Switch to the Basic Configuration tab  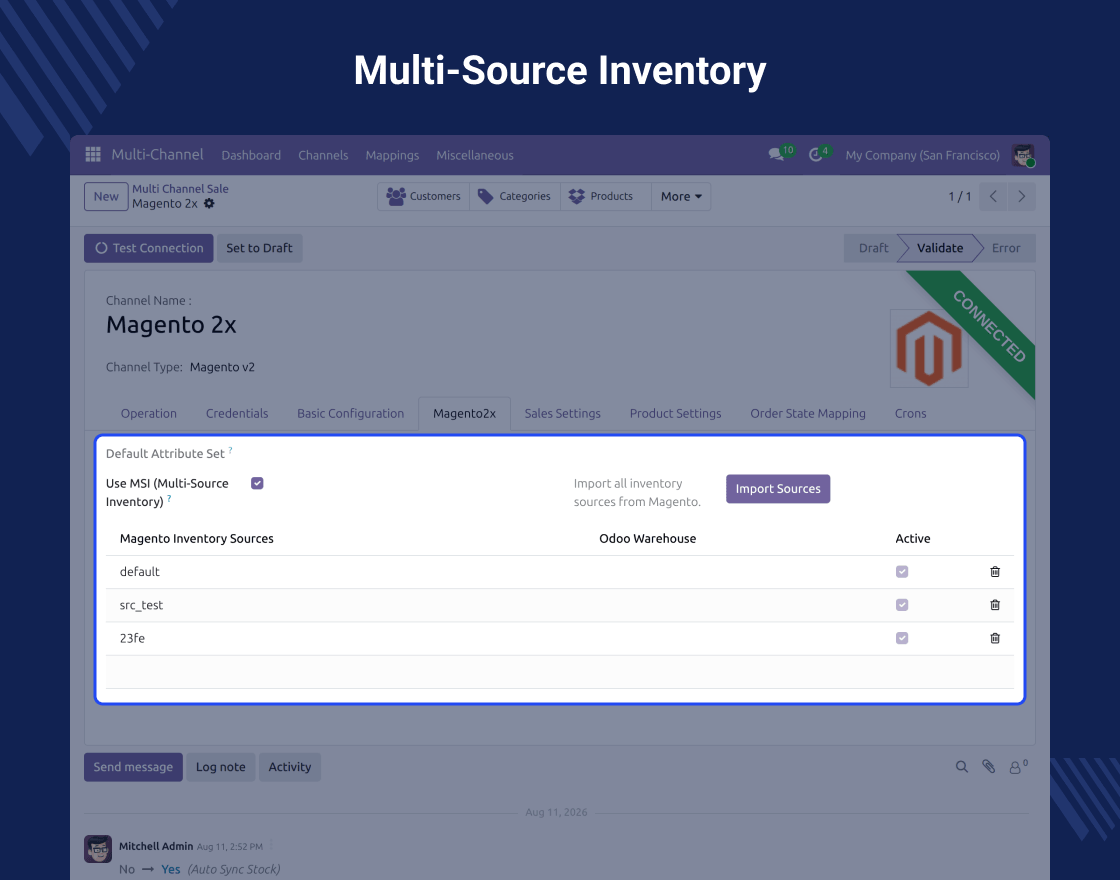point(351,414)
